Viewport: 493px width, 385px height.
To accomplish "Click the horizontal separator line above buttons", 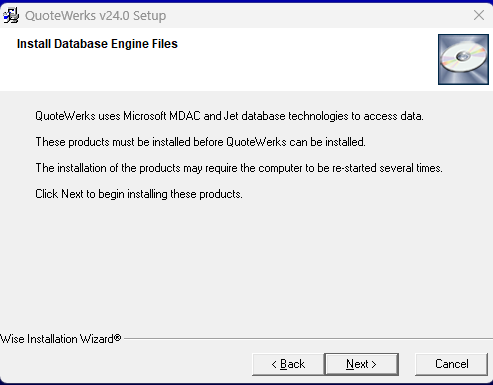I will pos(308,339).
